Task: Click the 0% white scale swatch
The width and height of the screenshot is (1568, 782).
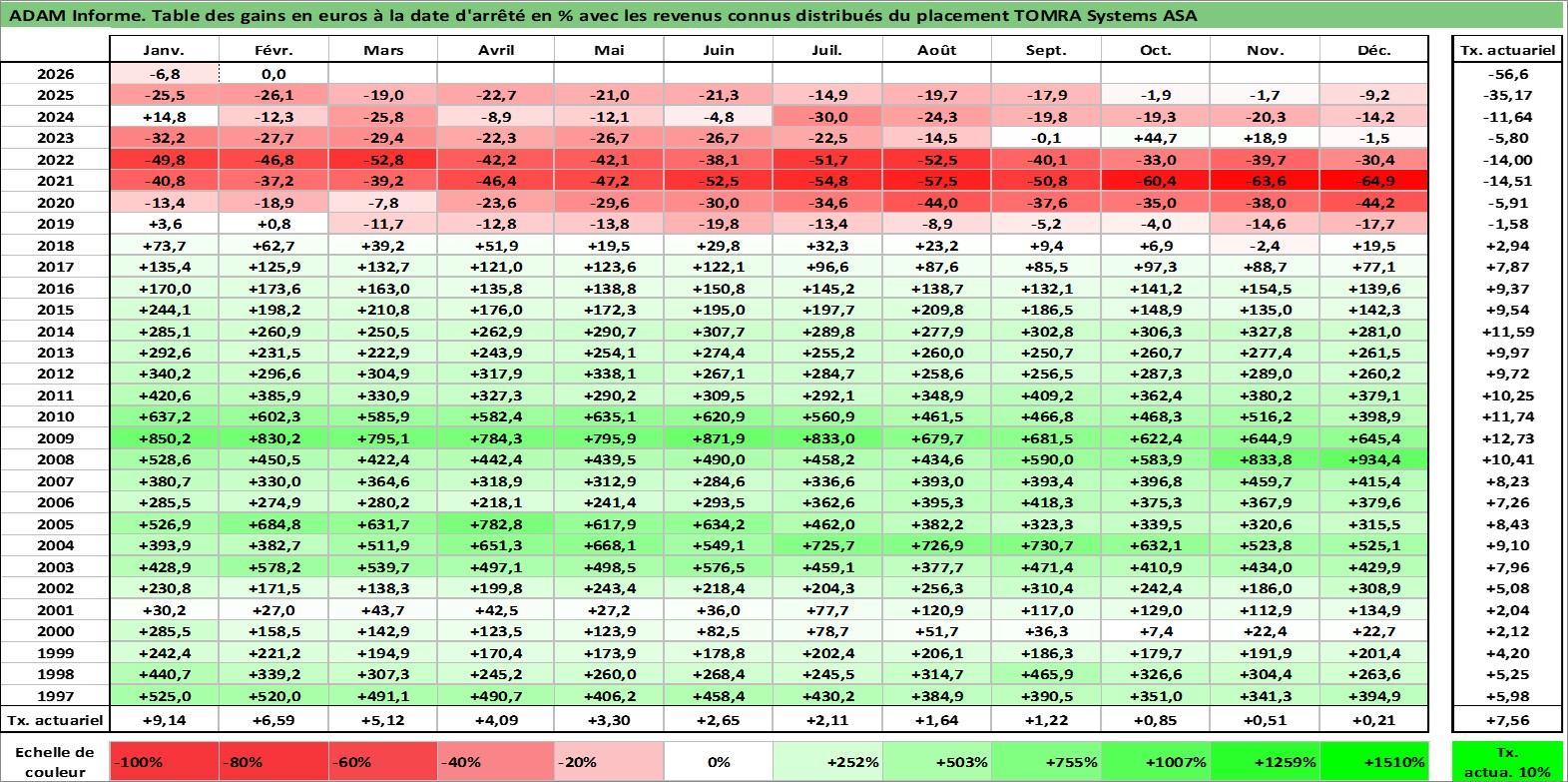Action: 718,761
